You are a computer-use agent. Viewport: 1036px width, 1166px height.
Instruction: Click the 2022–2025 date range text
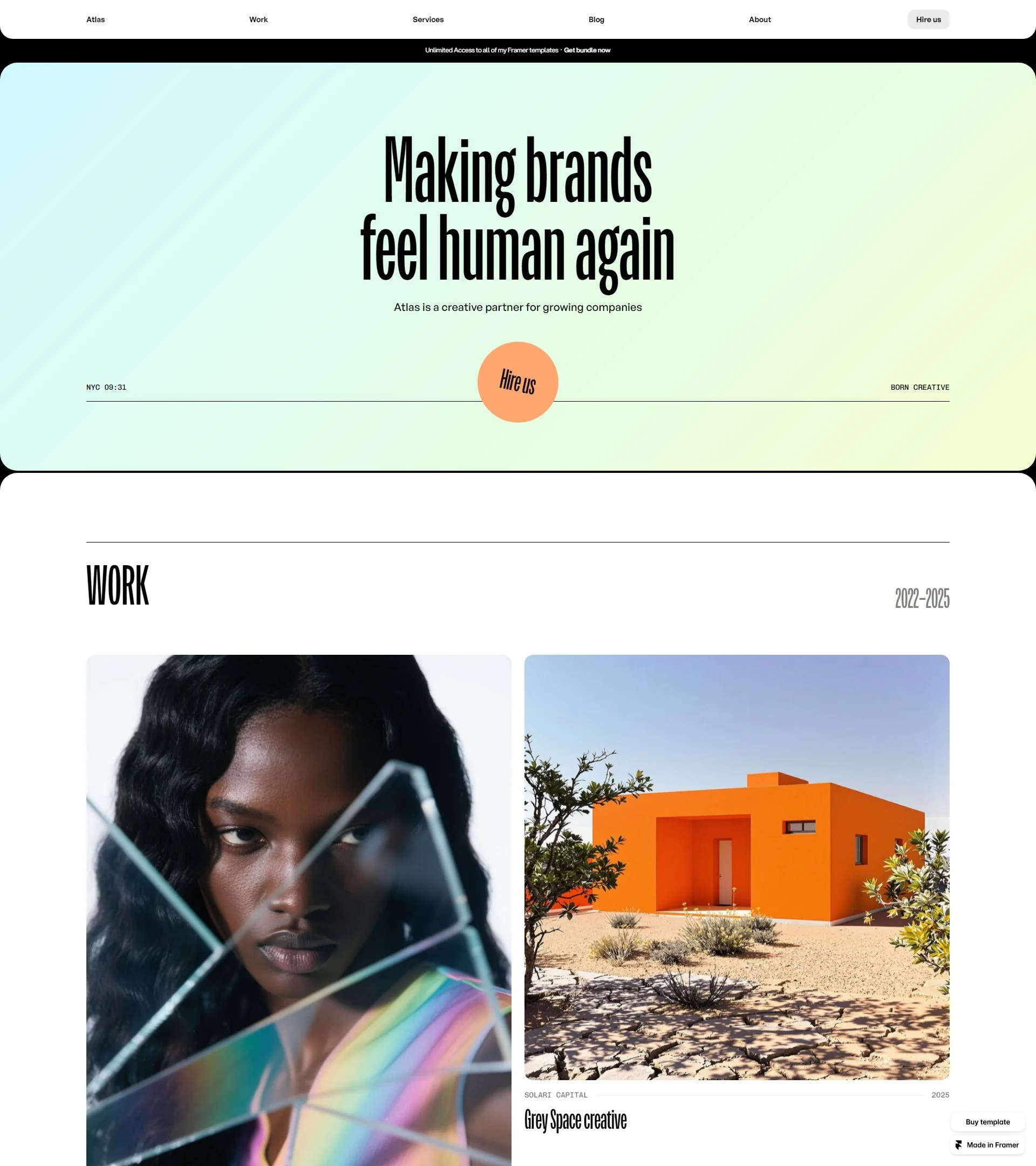(922, 599)
